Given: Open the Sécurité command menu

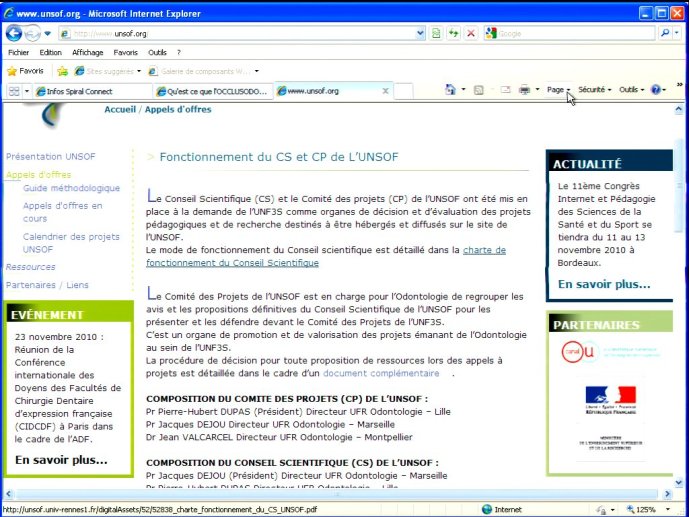Looking at the screenshot, I should click(595, 90).
